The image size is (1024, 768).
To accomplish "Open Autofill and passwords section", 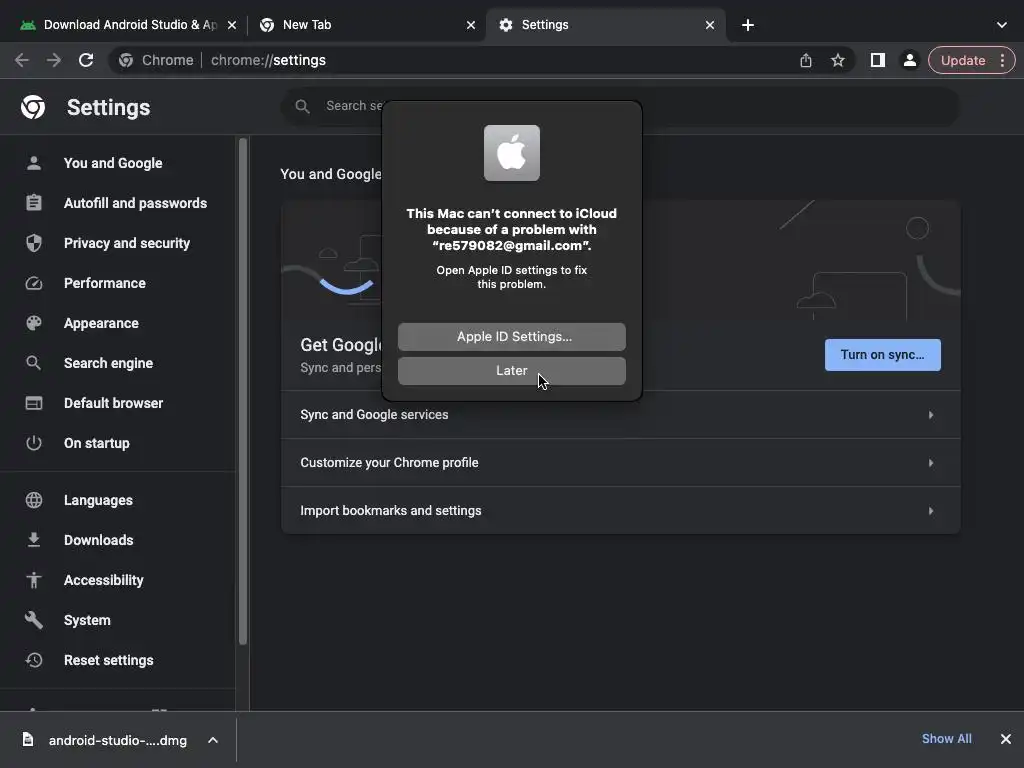I will pyautogui.click(x=135, y=203).
